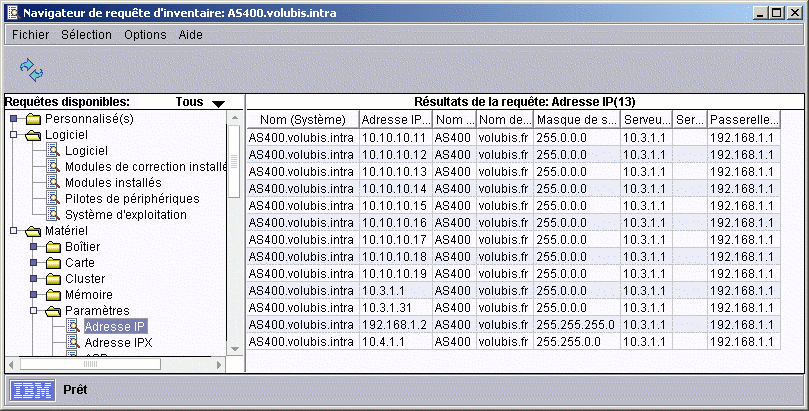Select the IP cell 10.4.1.1

click(x=396, y=342)
